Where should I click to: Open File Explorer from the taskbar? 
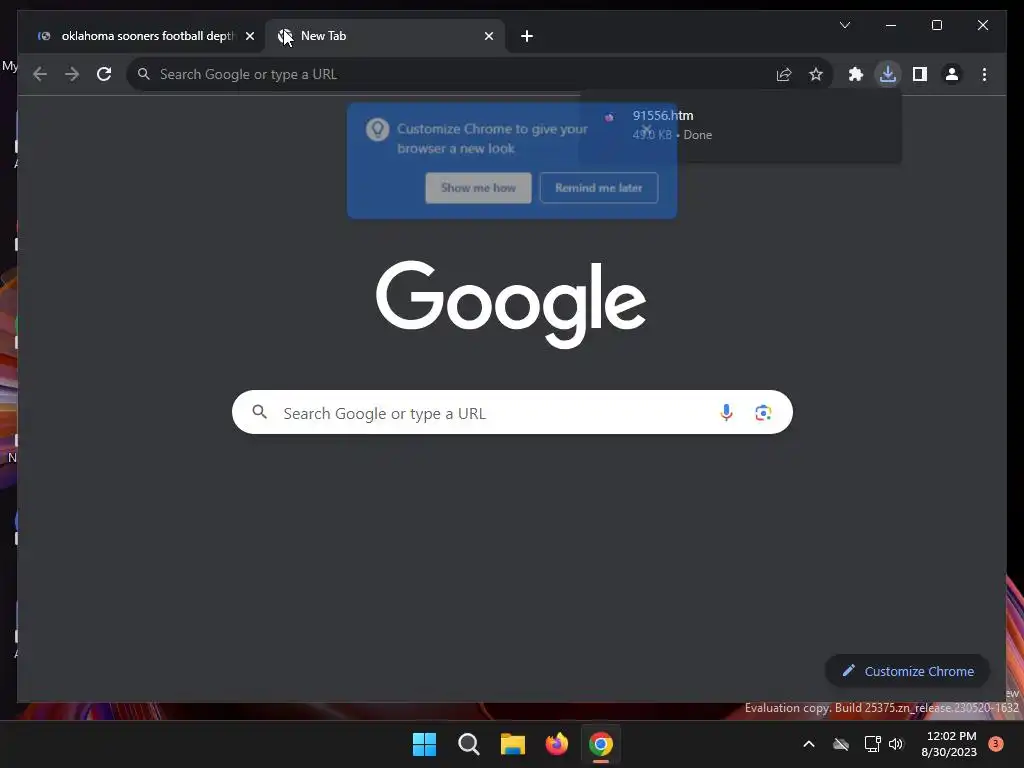click(x=513, y=744)
